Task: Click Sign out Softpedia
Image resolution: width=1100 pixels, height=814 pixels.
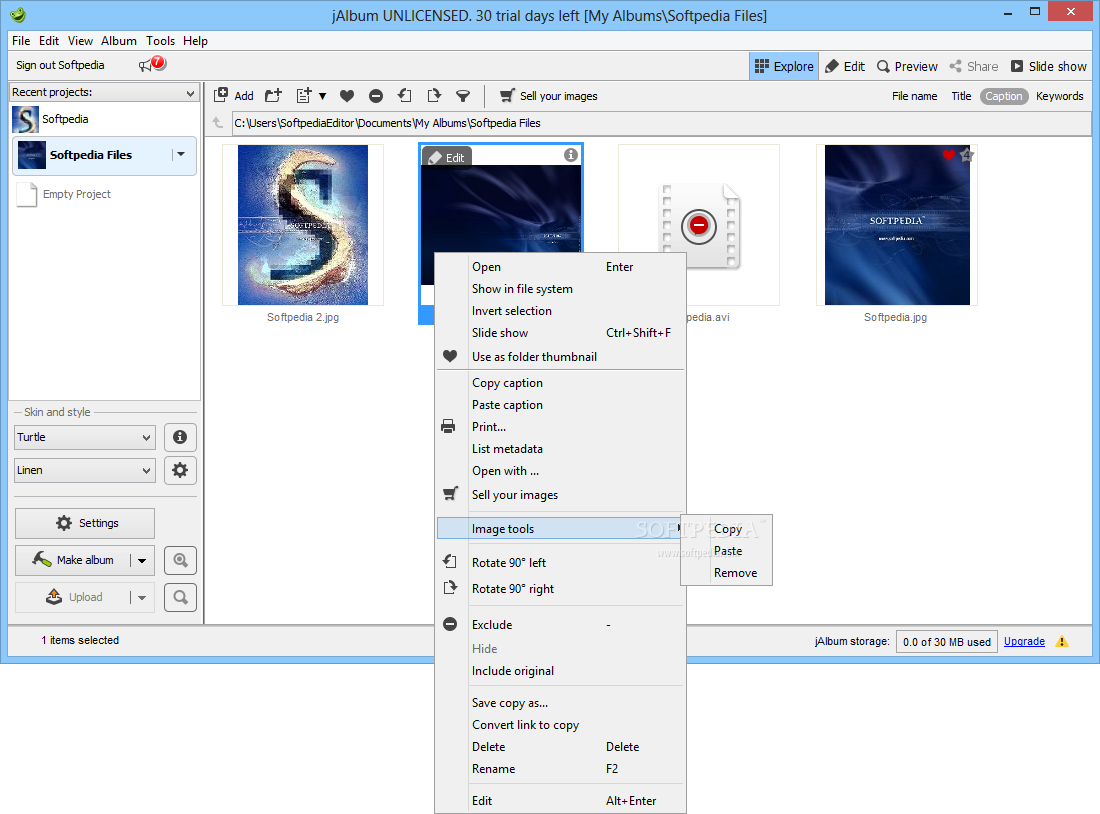Action: click(60, 65)
